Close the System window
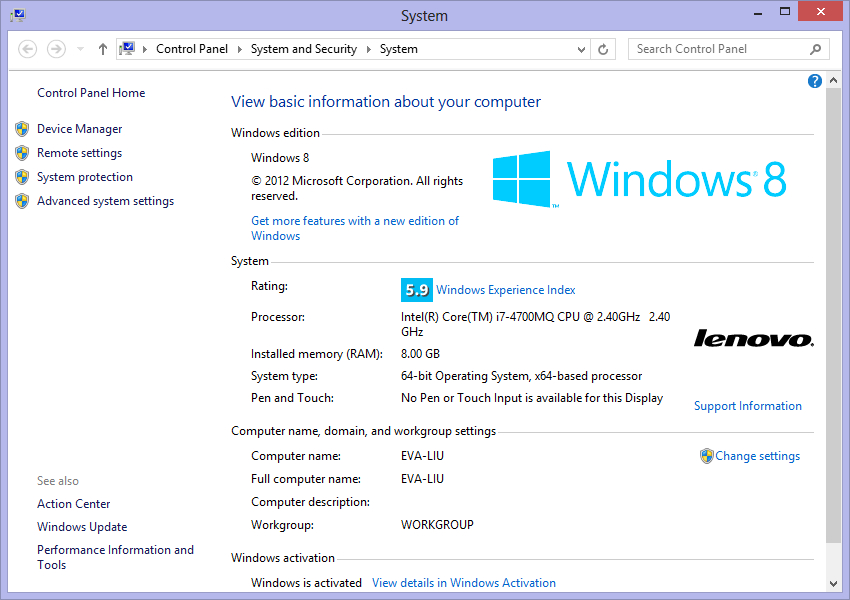This screenshot has height=600, width=850. (820, 11)
